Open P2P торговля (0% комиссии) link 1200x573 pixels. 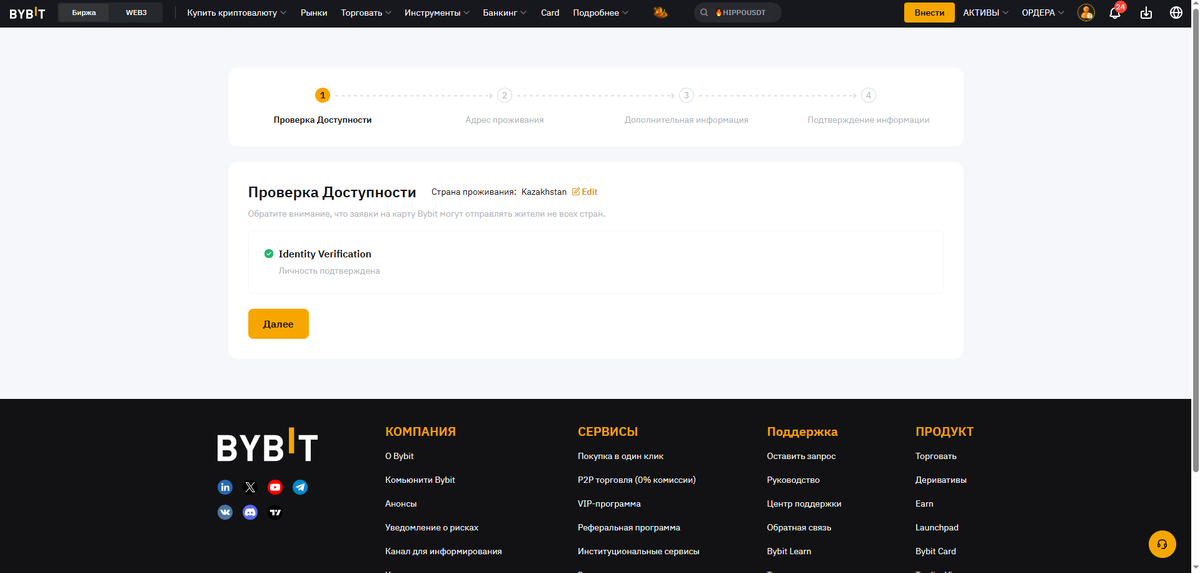[x=637, y=480]
